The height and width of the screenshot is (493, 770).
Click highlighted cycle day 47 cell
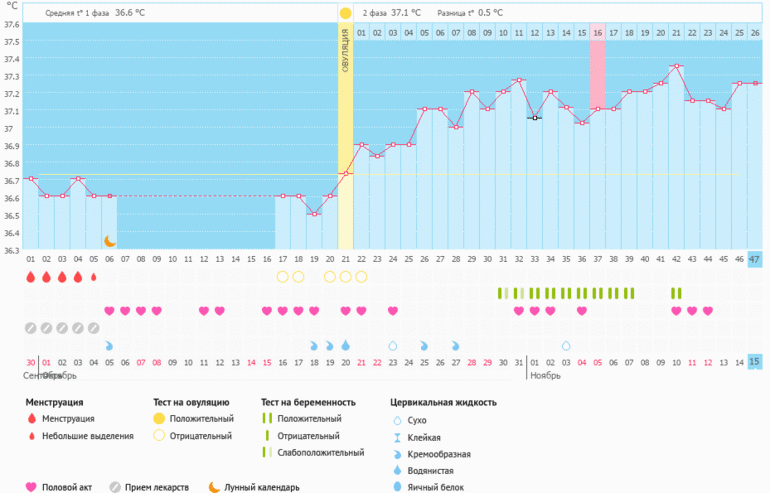[x=755, y=259]
